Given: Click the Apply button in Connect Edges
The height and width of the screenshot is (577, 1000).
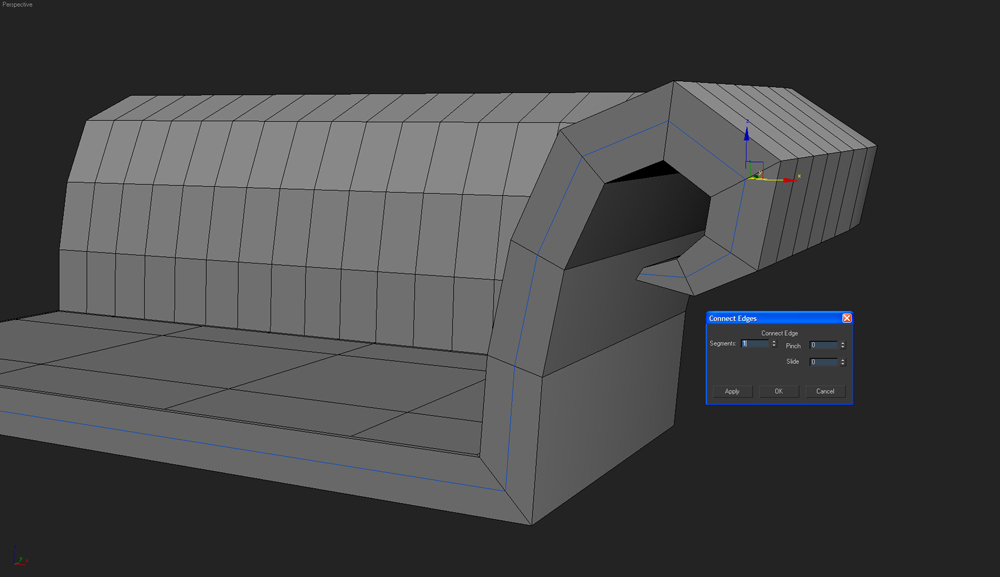Looking at the screenshot, I should (732, 391).
